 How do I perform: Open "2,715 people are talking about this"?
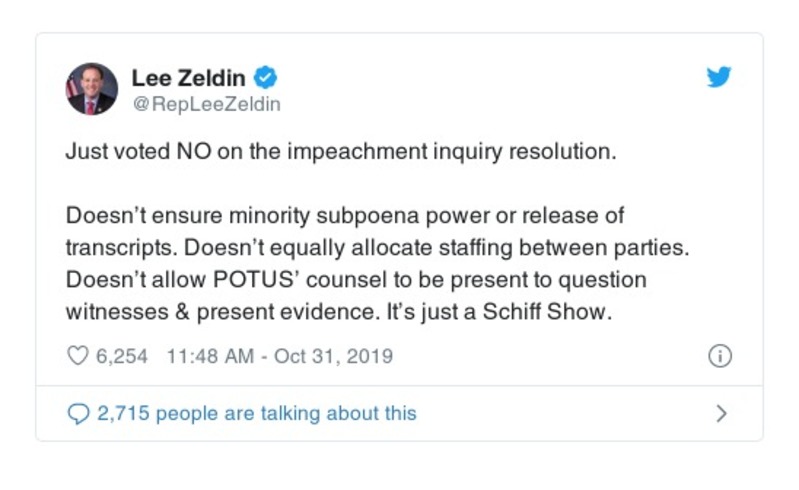tap(256, 413)
